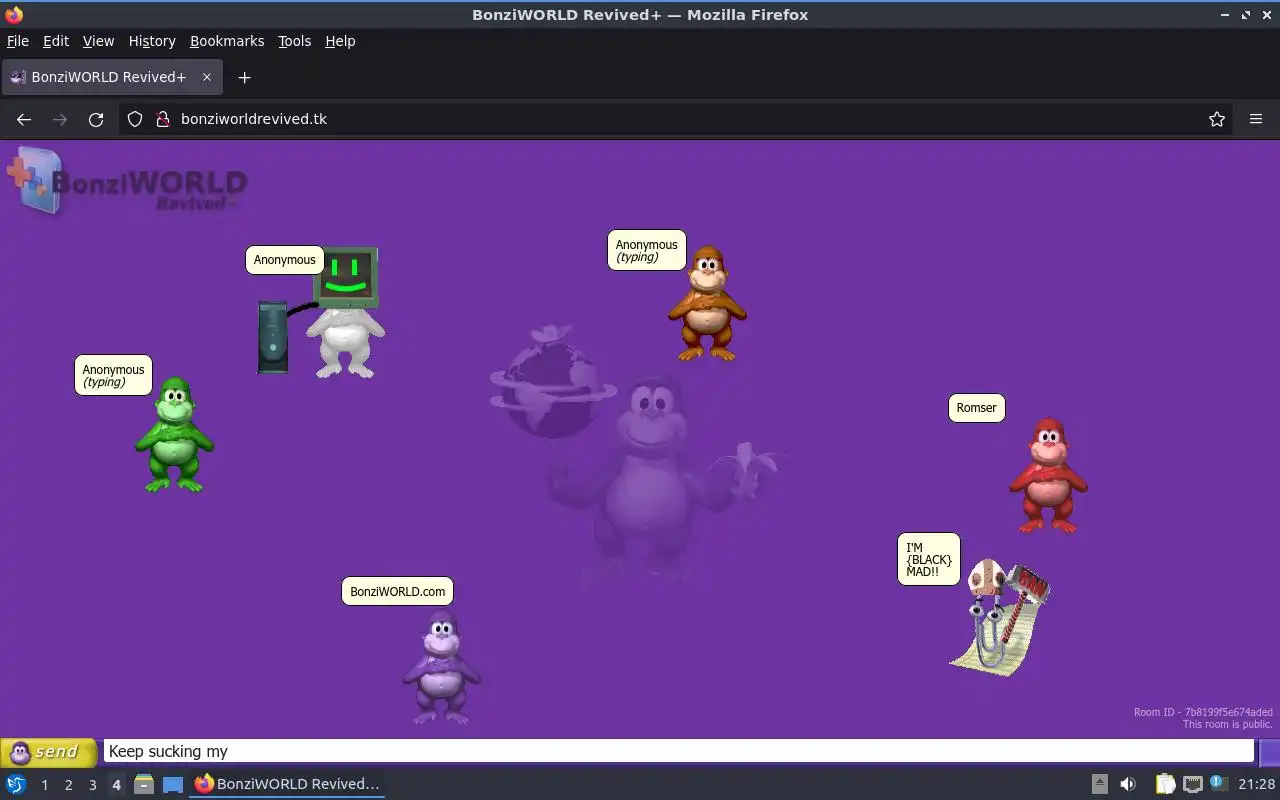Close the BonziWORLD Revived+ tab

pyautogui.click(x=207, y=77)
